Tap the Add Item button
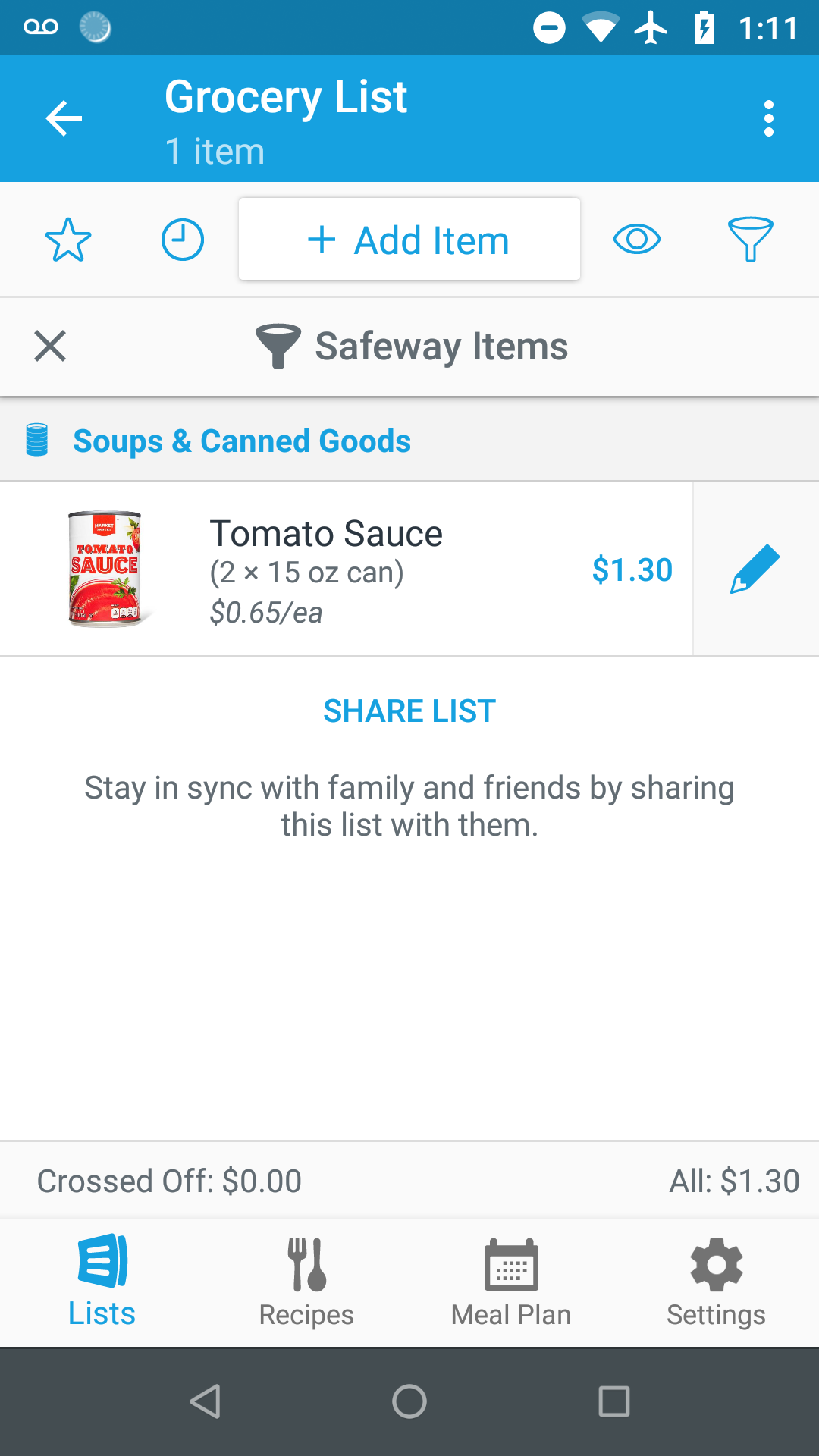The image size is (819, 1456). pos(409,240)
